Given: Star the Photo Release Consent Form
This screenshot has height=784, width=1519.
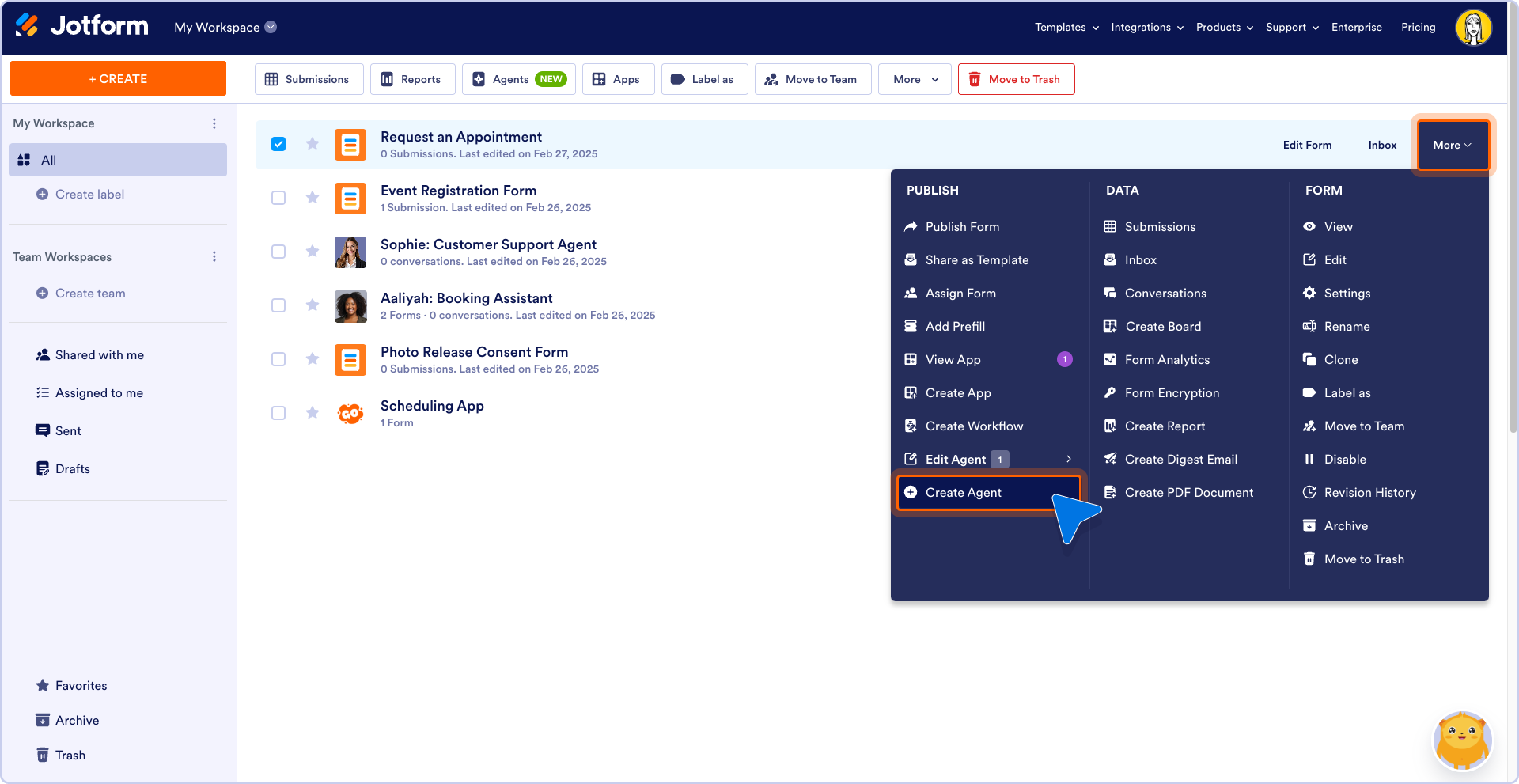Looking at the screenshot, I should 313,359.
